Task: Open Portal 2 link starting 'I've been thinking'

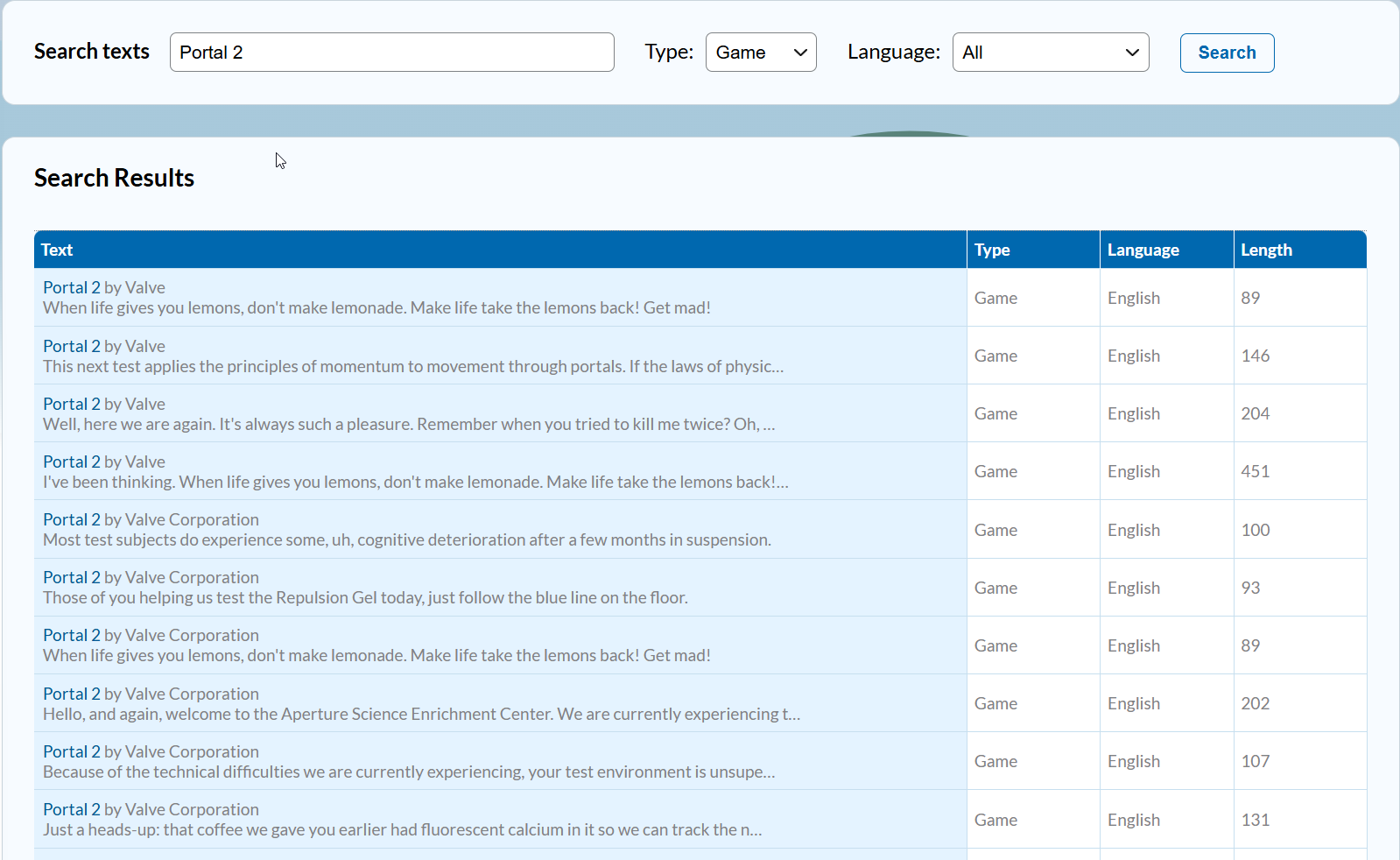Action: tap(72, 462)
